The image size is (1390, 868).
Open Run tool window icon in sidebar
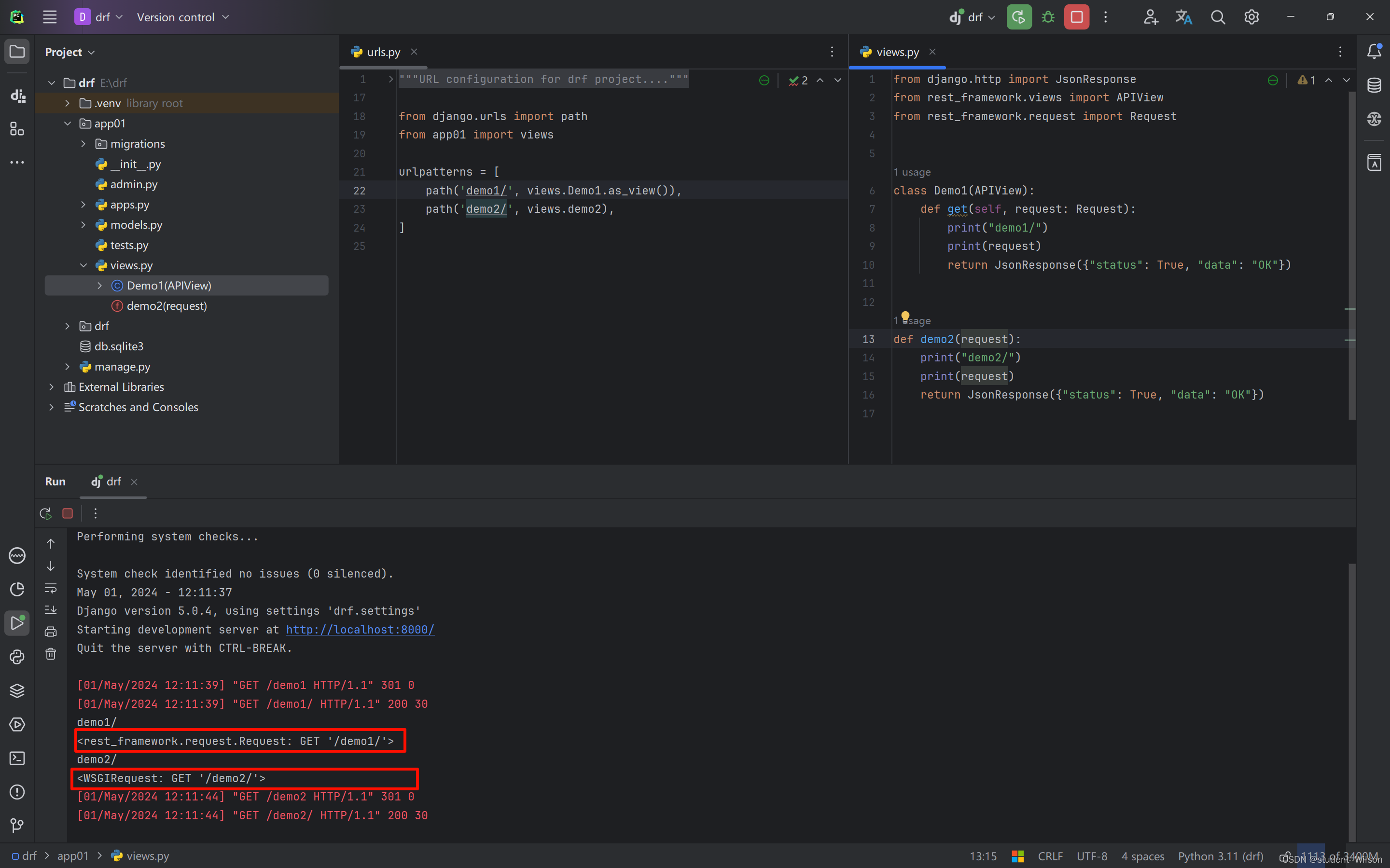[17, 623]
